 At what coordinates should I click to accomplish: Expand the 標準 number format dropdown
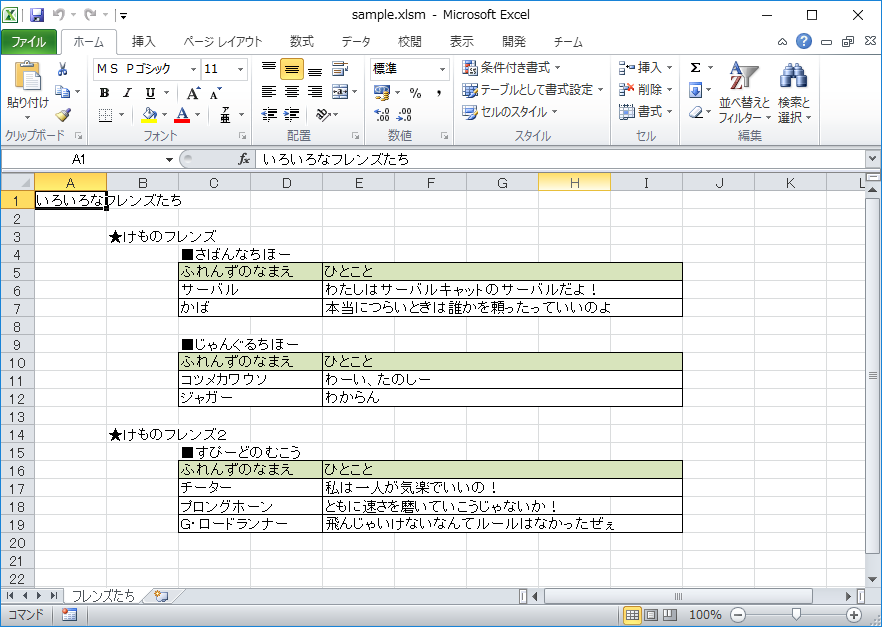point(443,69)
